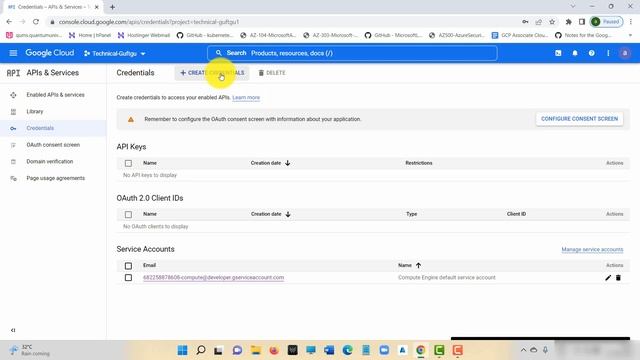Sort API Keys by Creation date arrow
The image size is (640, 360).
click(x=287, y=163)
